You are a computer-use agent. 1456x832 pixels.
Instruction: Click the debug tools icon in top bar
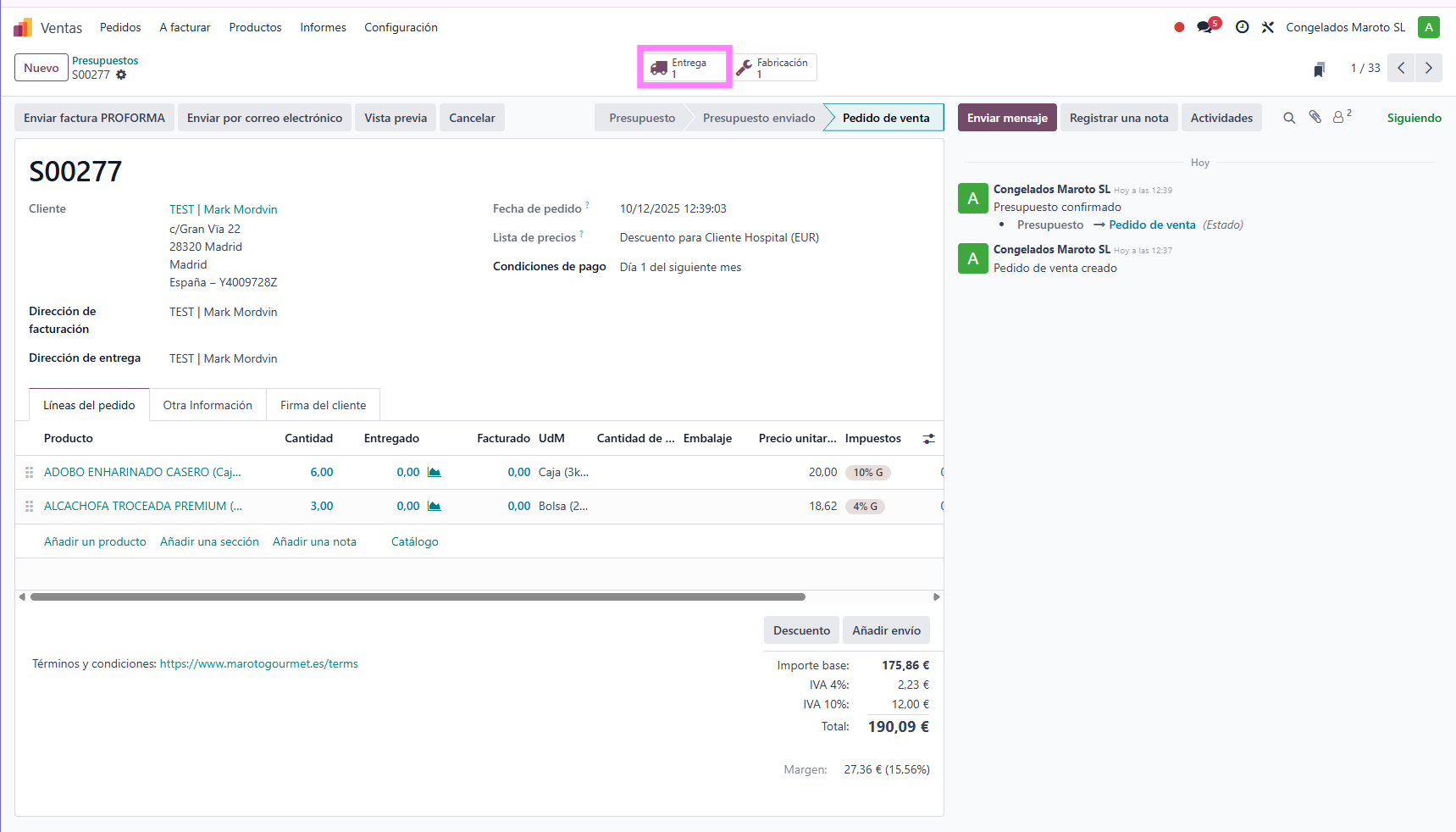click(x=1267, y=27)
